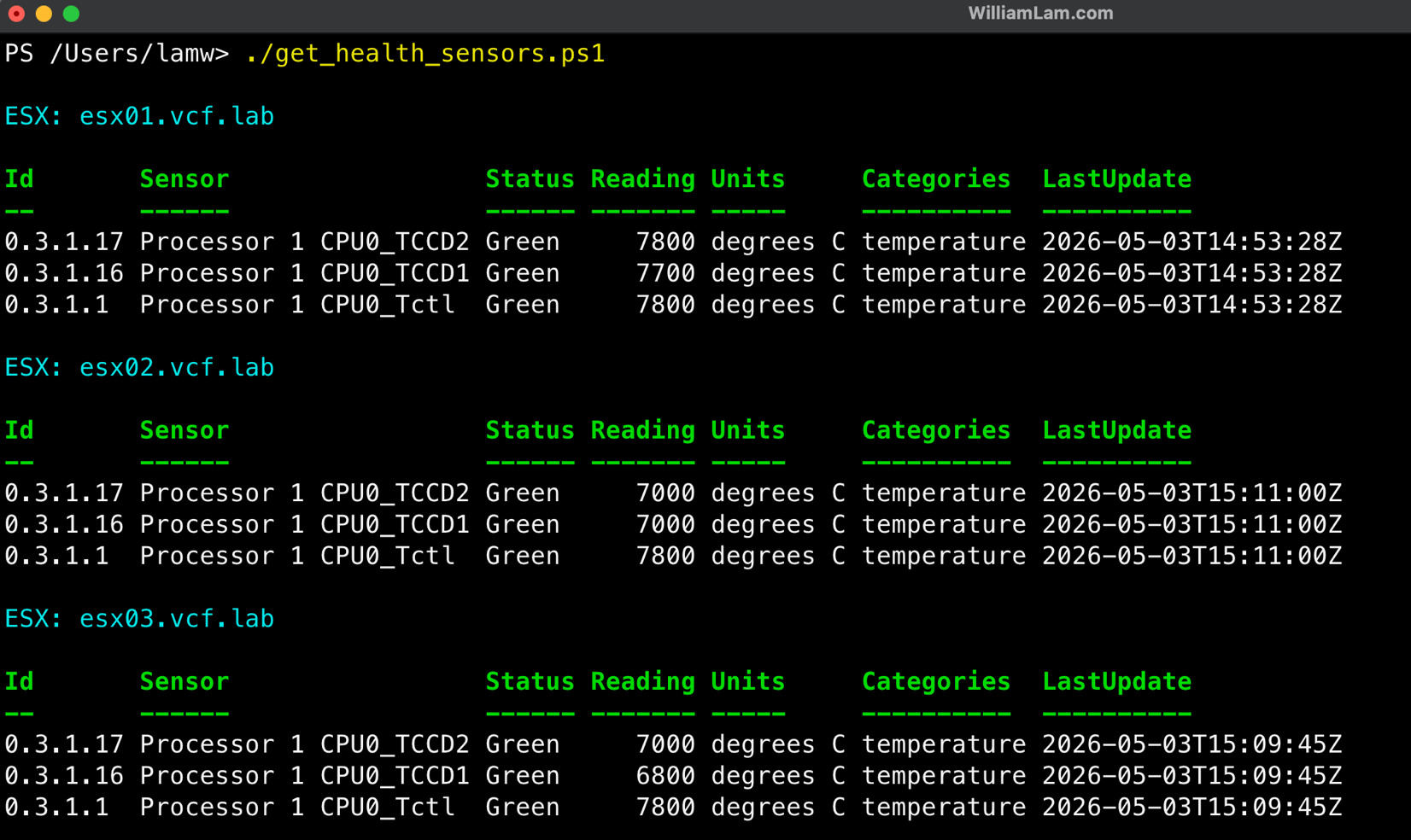Click the esx02 CPU0_Tctl reading 7800
The width and height of the screenshot is (1411, 840).
coord(665,557)
